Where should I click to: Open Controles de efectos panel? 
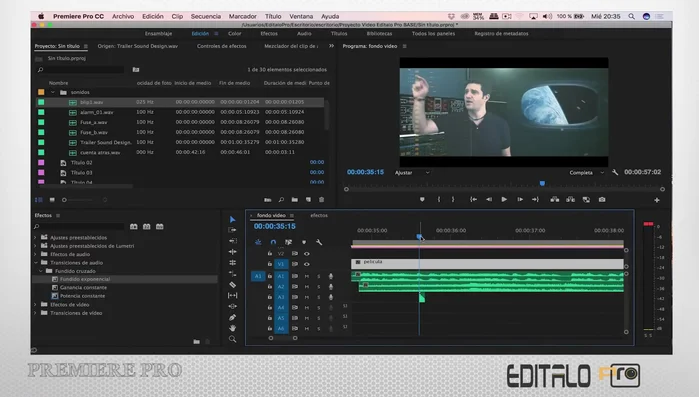pos(222,46)
